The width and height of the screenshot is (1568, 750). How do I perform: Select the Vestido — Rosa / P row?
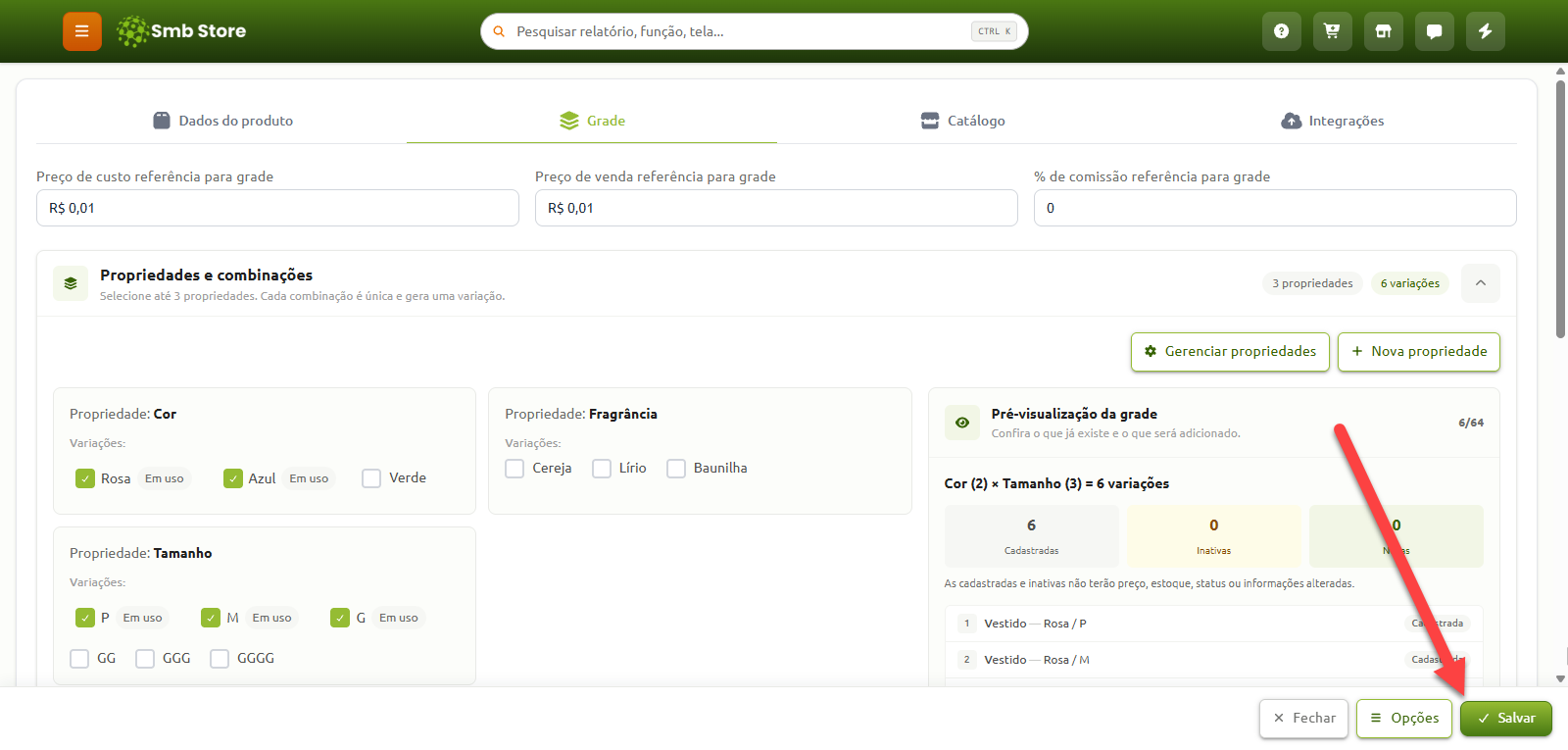pyautogui.click(x=1214, y=624)
